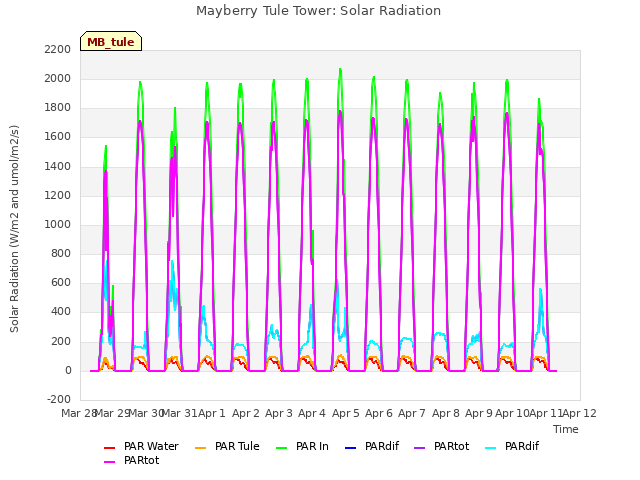Toggle the purple PARtot legend label
The image size is (640, 480).
(451, 446)
